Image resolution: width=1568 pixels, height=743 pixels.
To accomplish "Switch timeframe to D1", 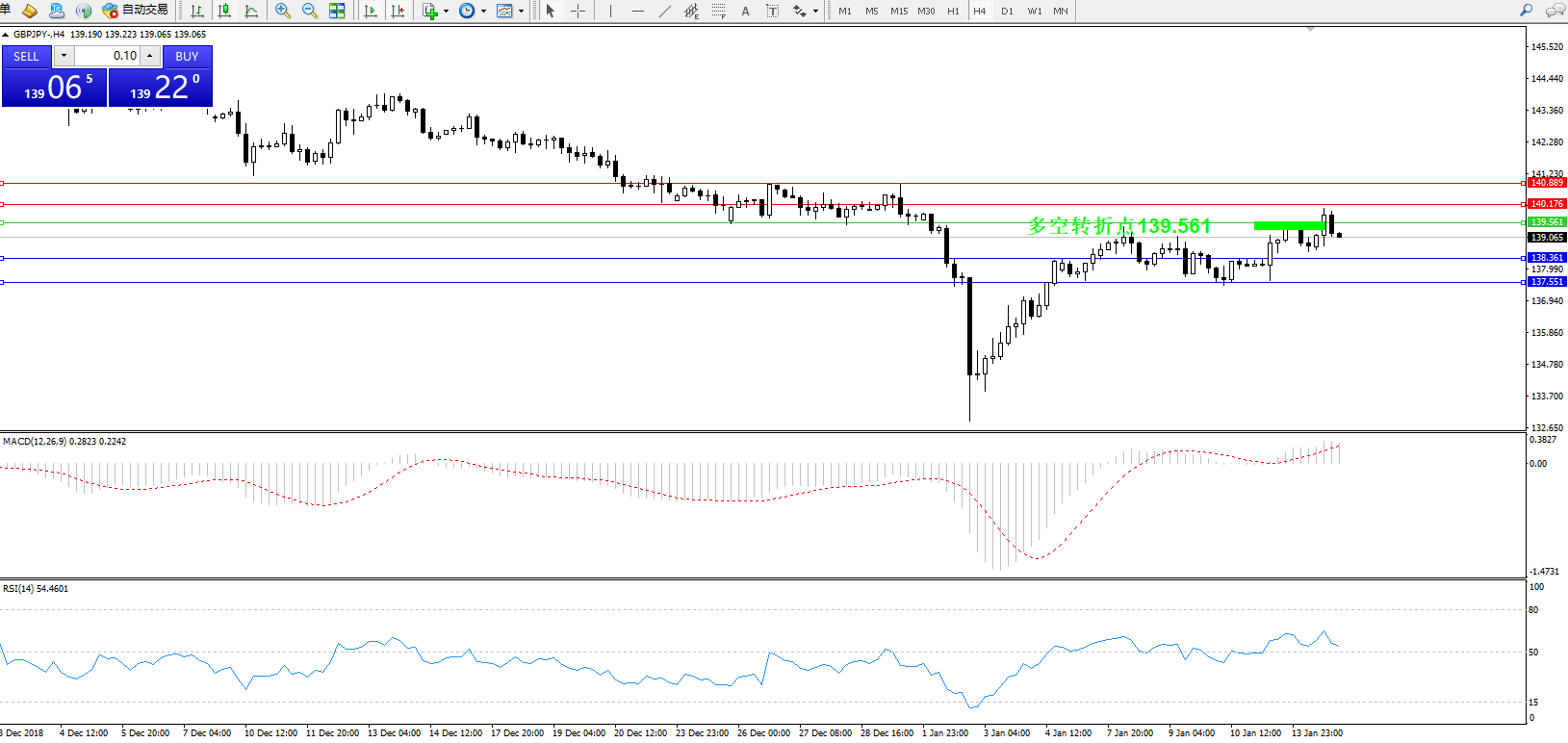I will [1007, 11].
